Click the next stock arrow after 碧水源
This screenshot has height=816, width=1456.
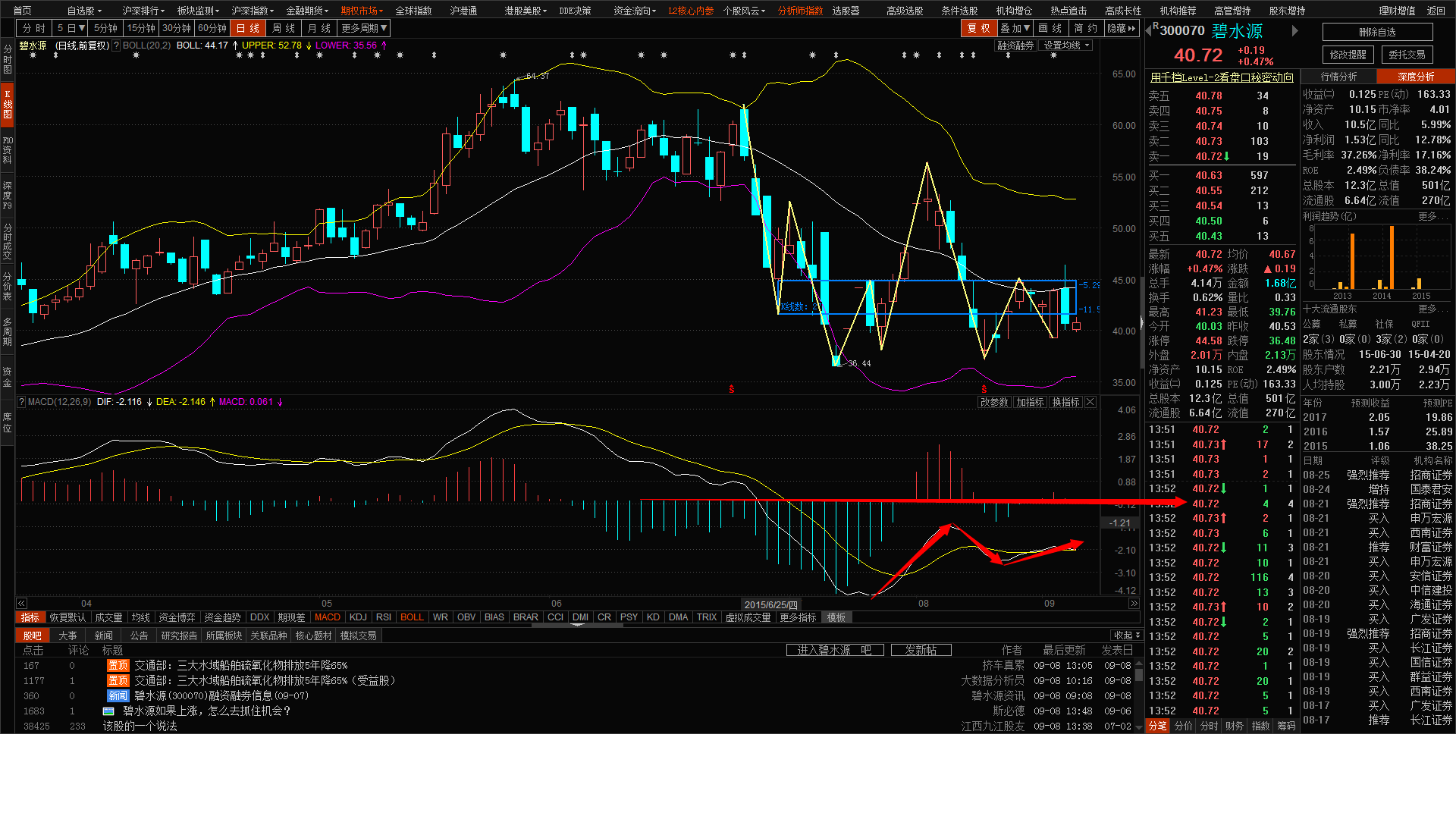pos(1295,31)
